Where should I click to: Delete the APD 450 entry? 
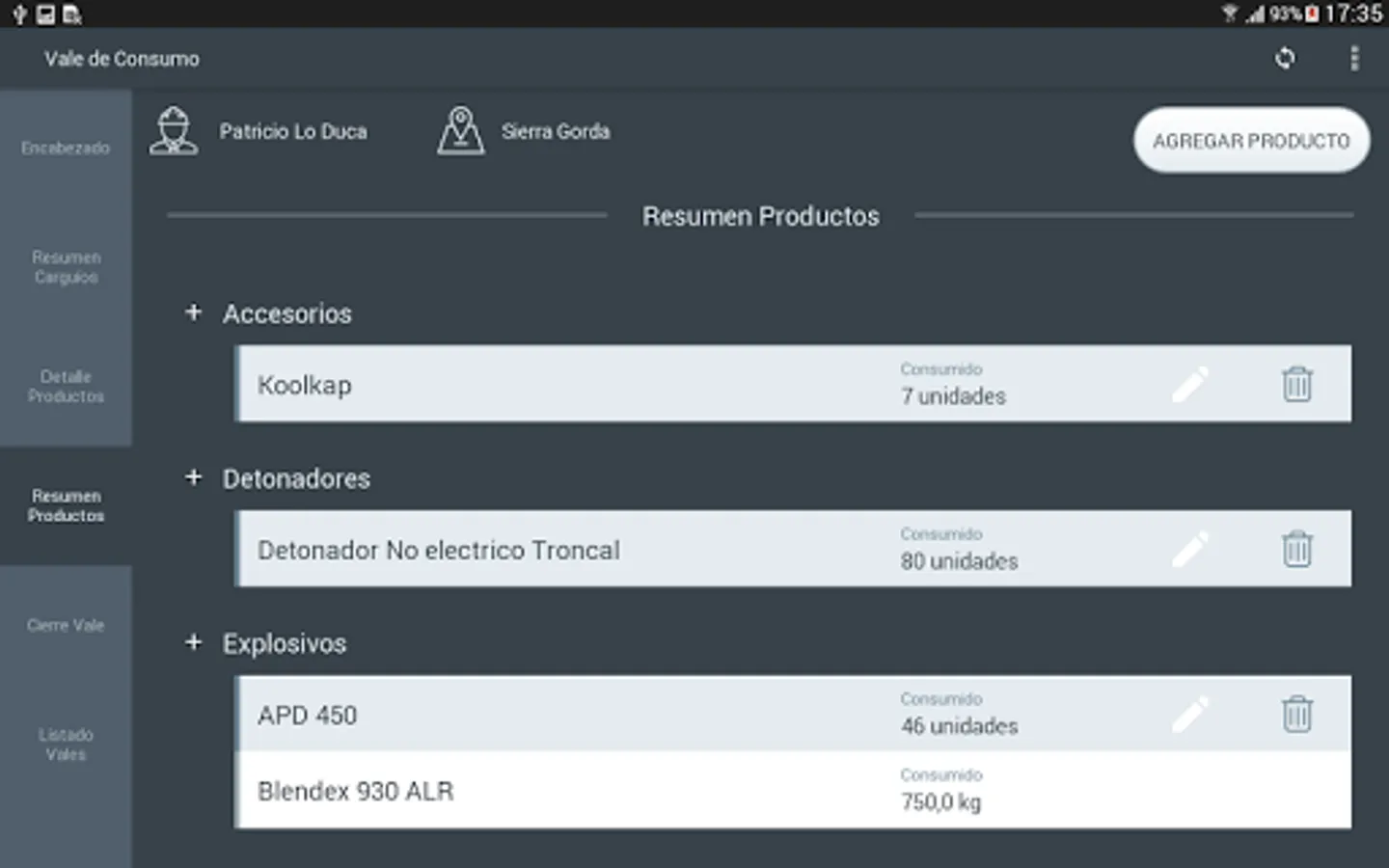coord(1296,715)
